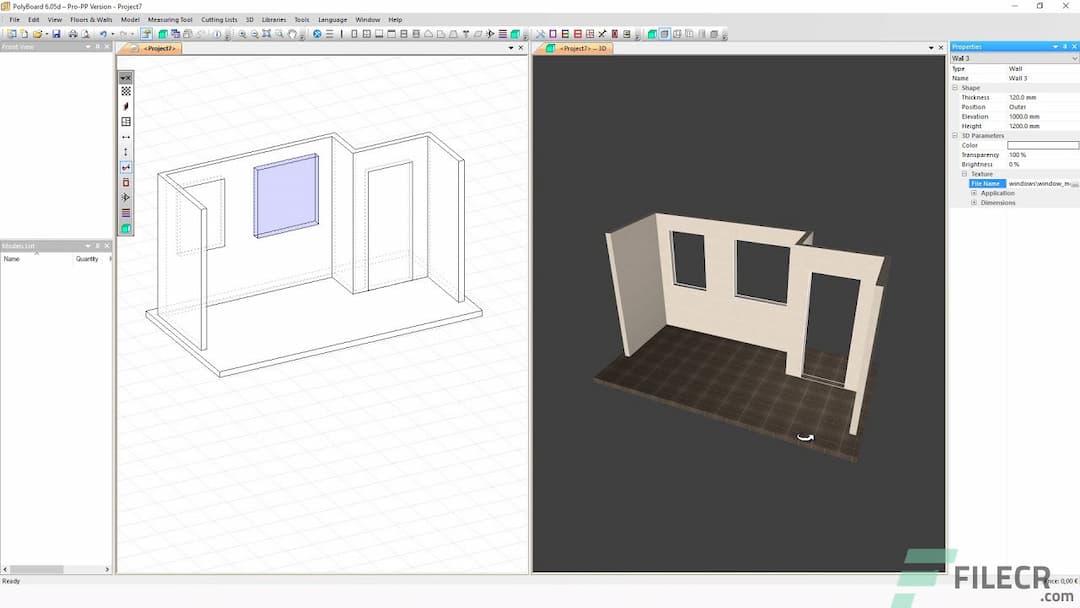Screen dimensions: 1080x608
Task: Click the undo icon in the main toolbar
Action: [x=103, y=32]
